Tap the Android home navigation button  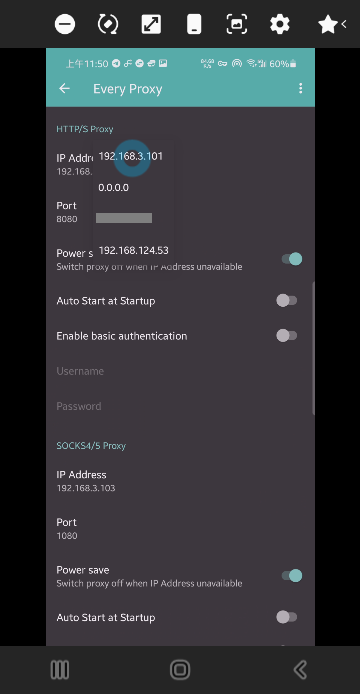[180, 670]
